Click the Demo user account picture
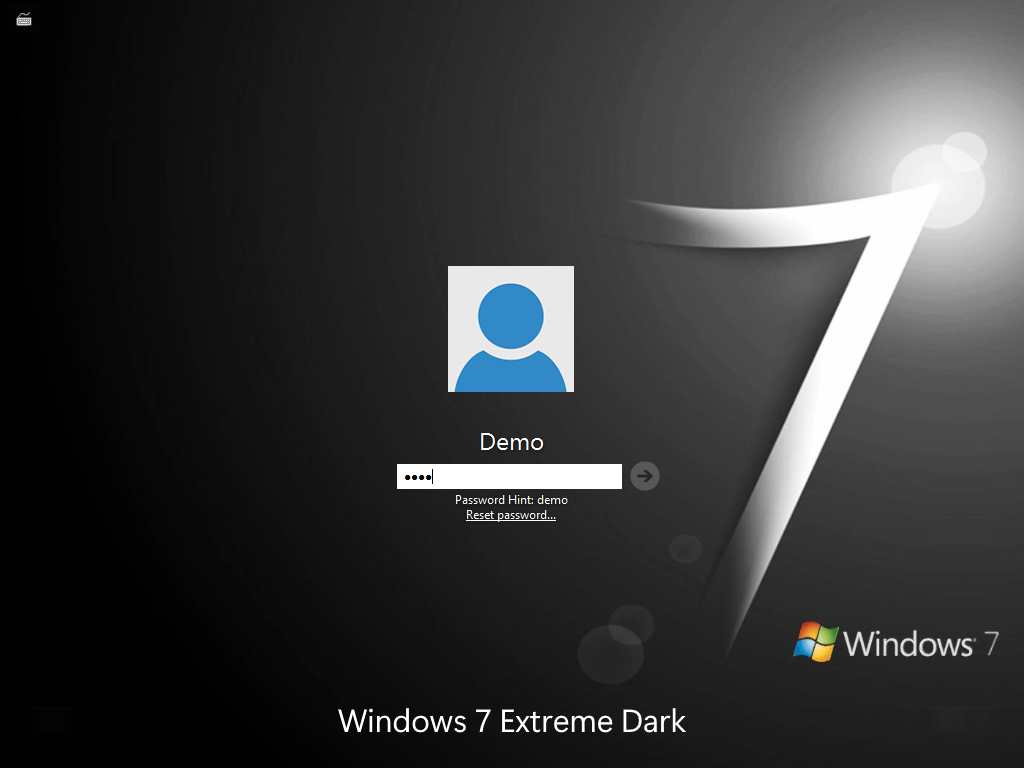This screenshot has width=1024, height=768. coord(511,328)
